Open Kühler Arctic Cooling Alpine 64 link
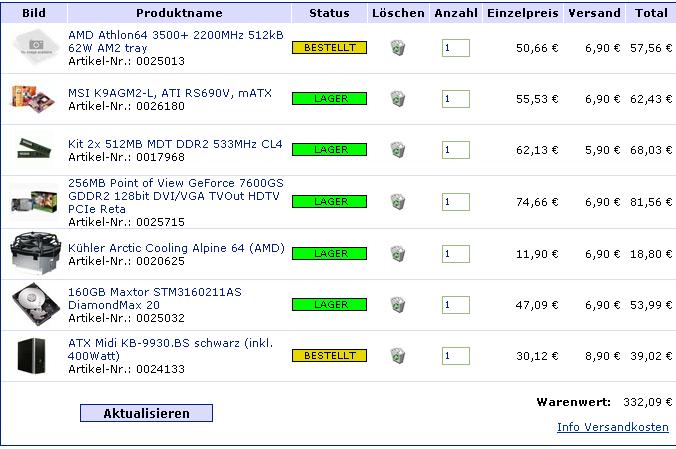The width and height of the screenshot is (676, 449). pyautogui.click(x=176, y=248)
